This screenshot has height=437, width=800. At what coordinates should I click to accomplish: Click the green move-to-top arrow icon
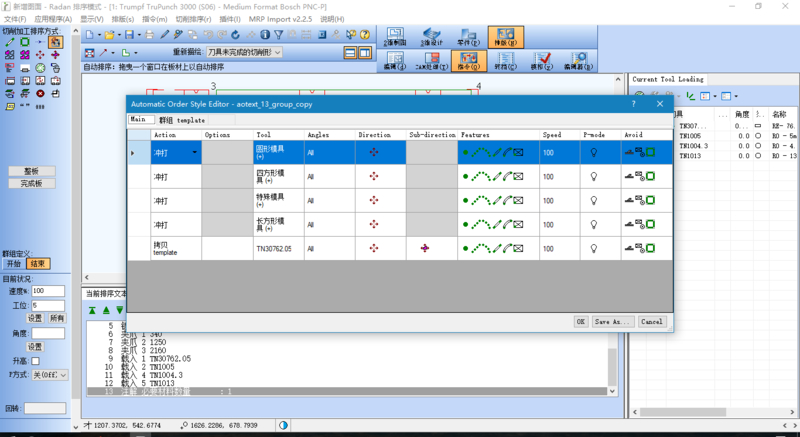[91, 310]
